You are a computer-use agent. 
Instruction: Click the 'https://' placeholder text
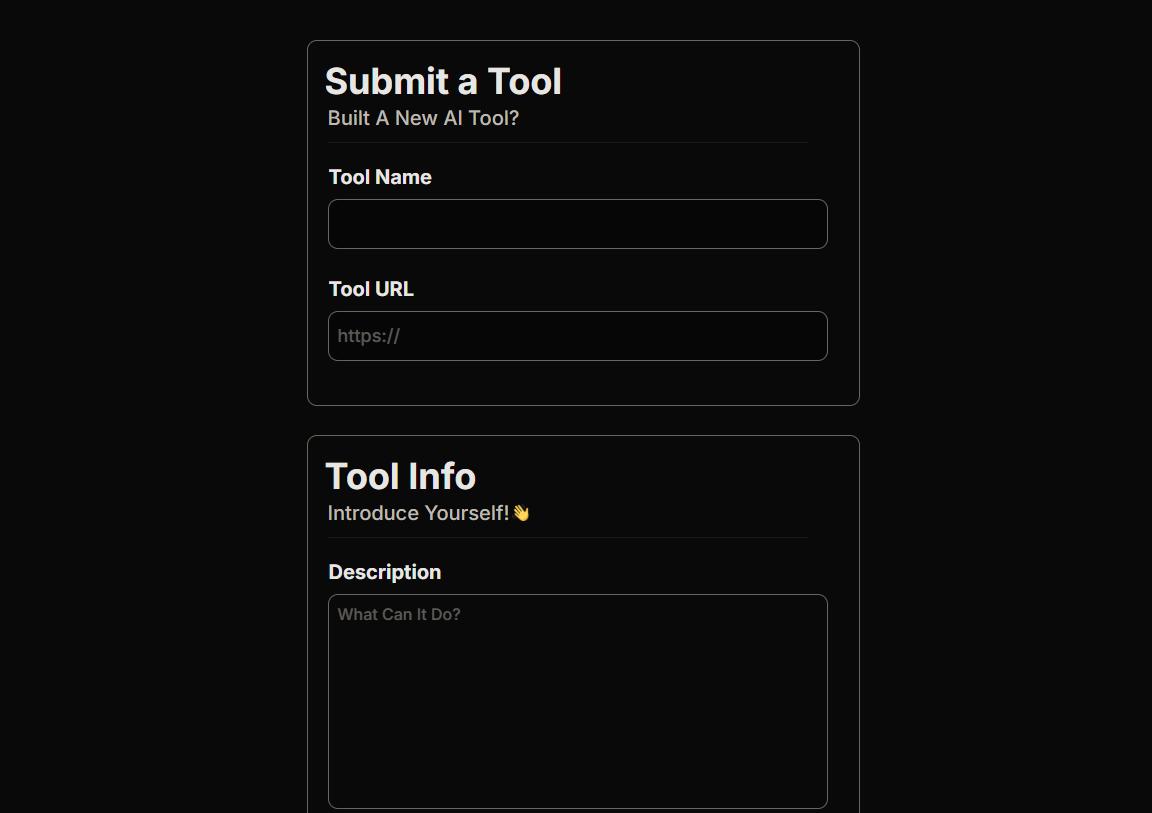pyautogui.click(x=369, y=336)
